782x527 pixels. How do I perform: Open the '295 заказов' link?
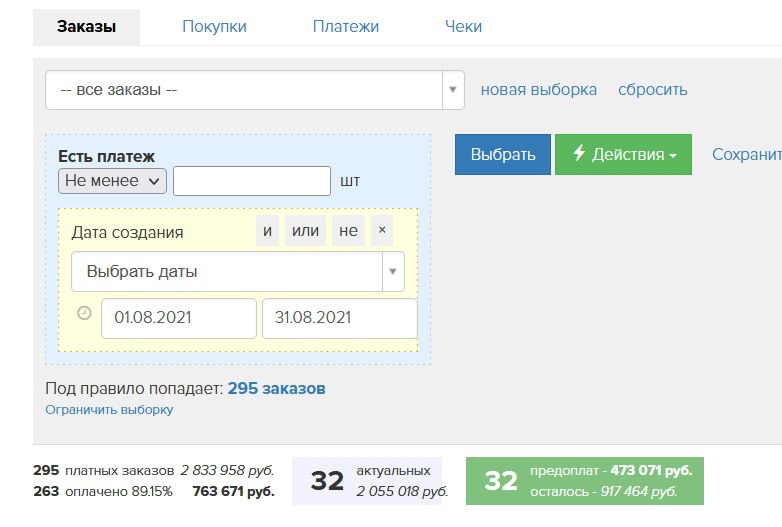click(276, 388)
